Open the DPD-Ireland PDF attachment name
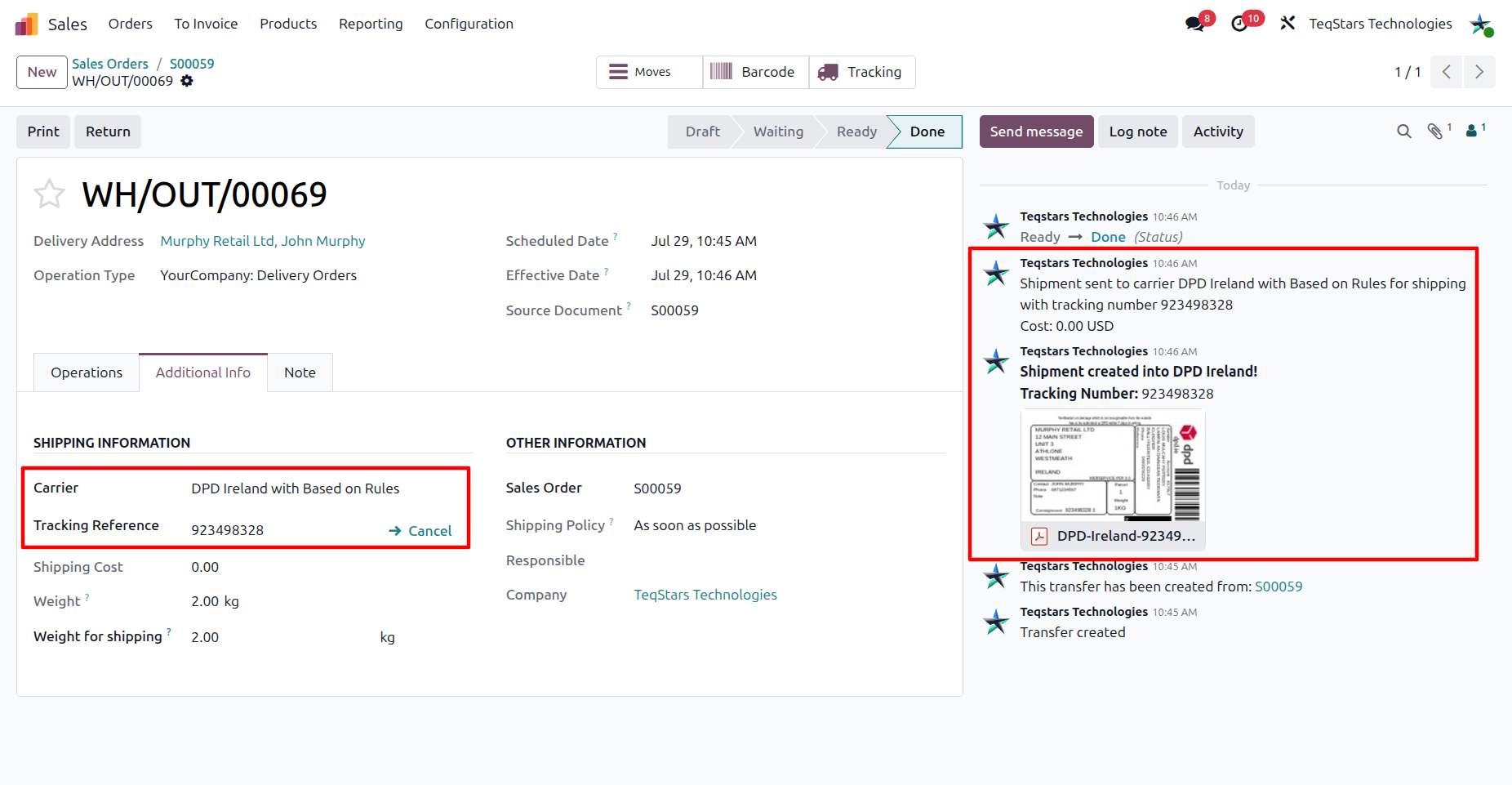 pyautogui.click(x=1126, y=536)
